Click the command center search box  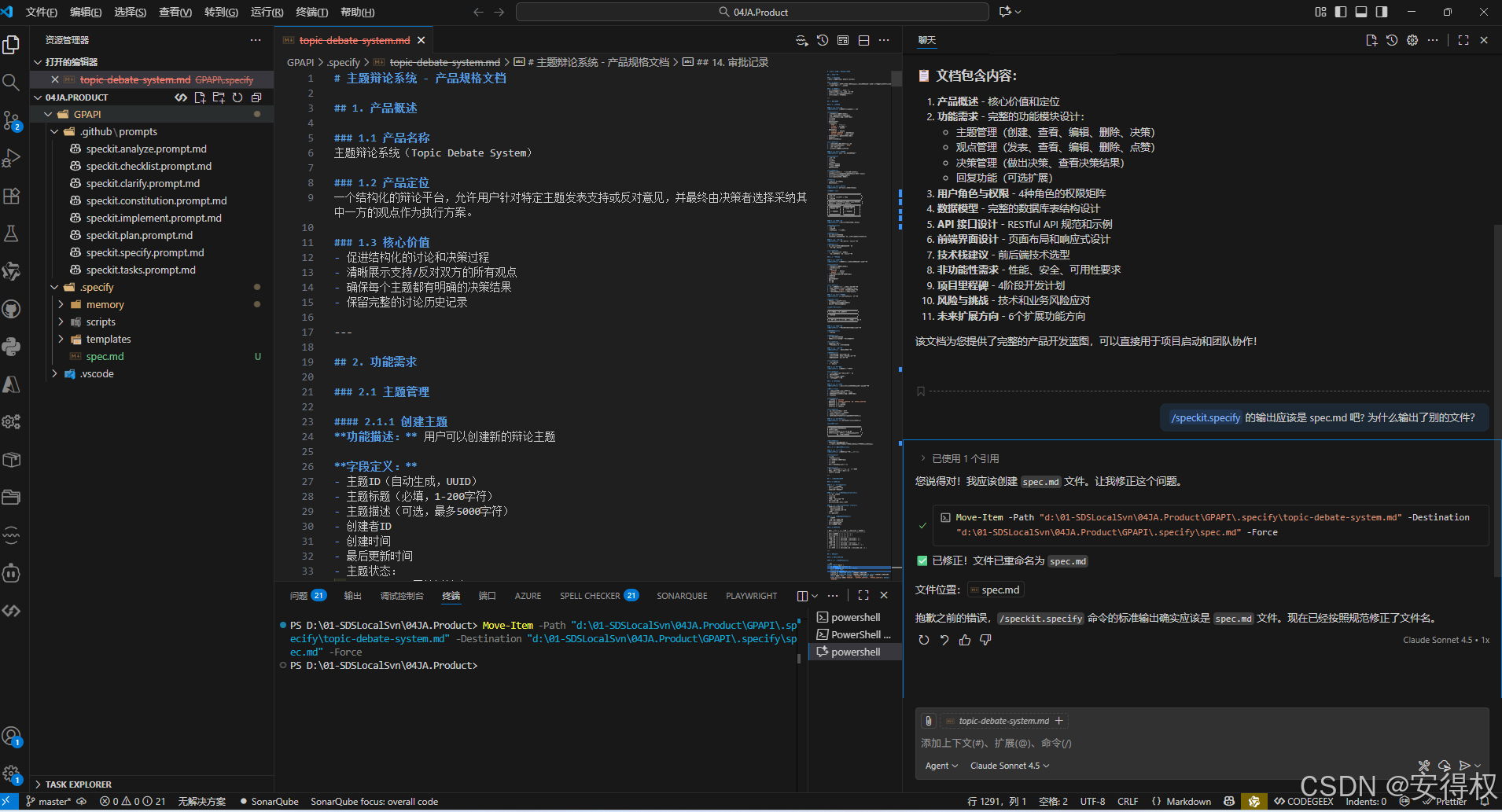[x=752, y=12]
